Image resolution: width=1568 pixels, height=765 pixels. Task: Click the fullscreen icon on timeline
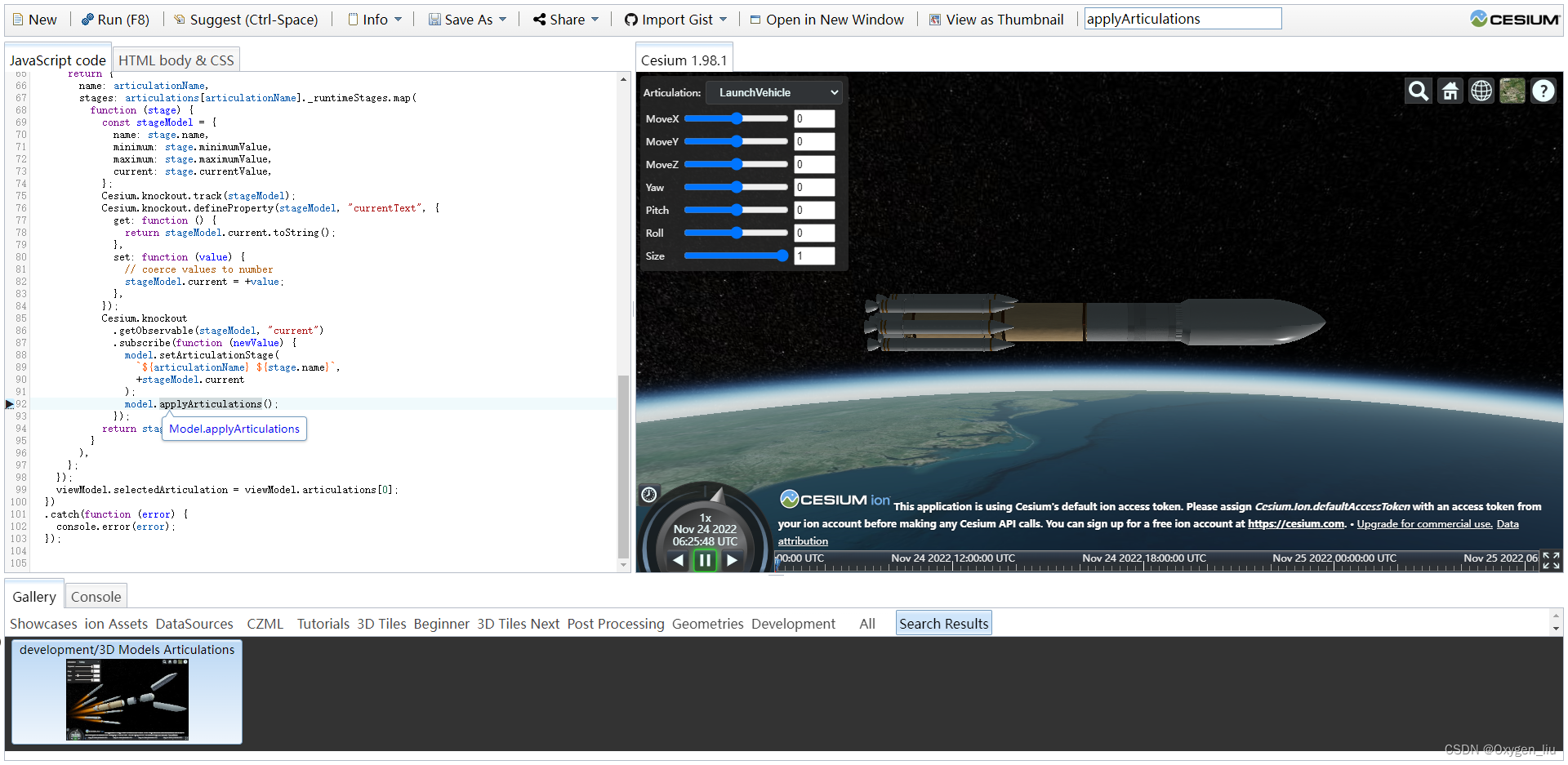click(x=1551, y=560)
